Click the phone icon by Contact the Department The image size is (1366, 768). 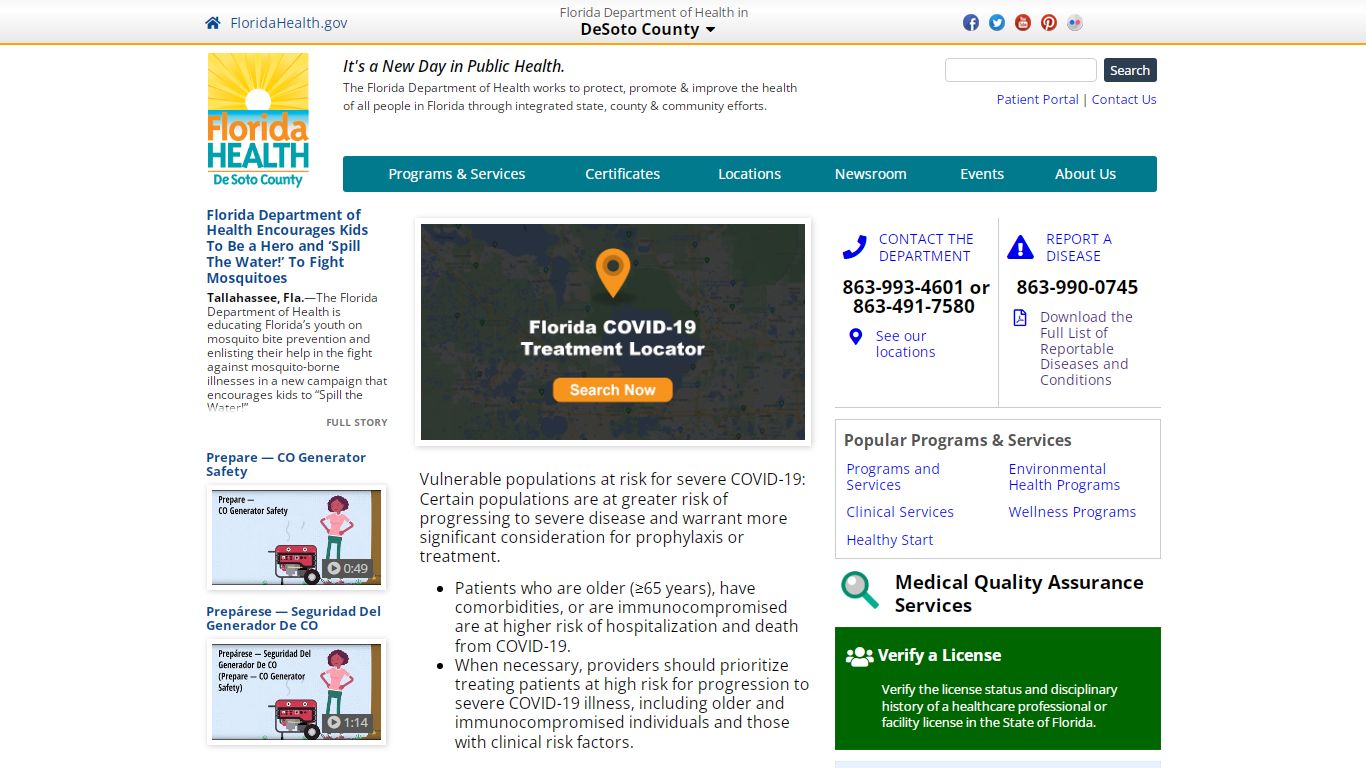click(855, 247)
